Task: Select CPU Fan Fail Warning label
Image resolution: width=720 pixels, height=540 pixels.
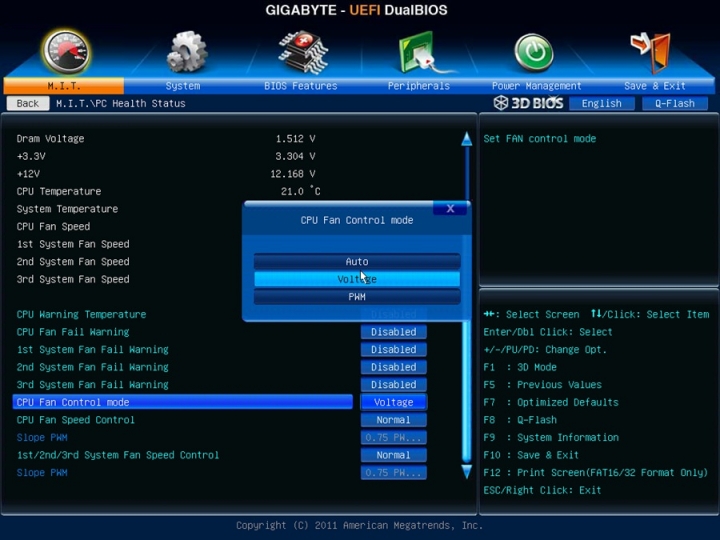Action: pyautogui.click(x=73, y=332)
